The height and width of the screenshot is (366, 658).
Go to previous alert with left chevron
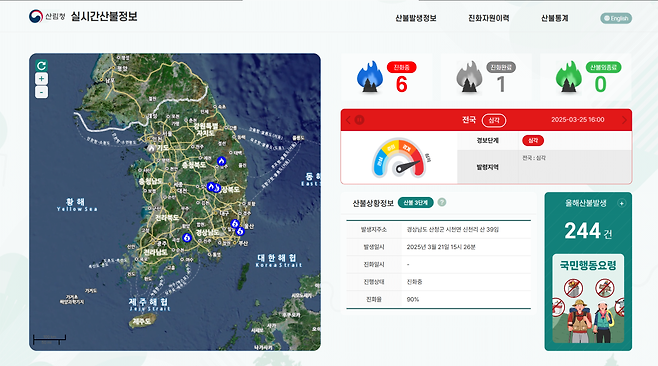pos(348,120)
